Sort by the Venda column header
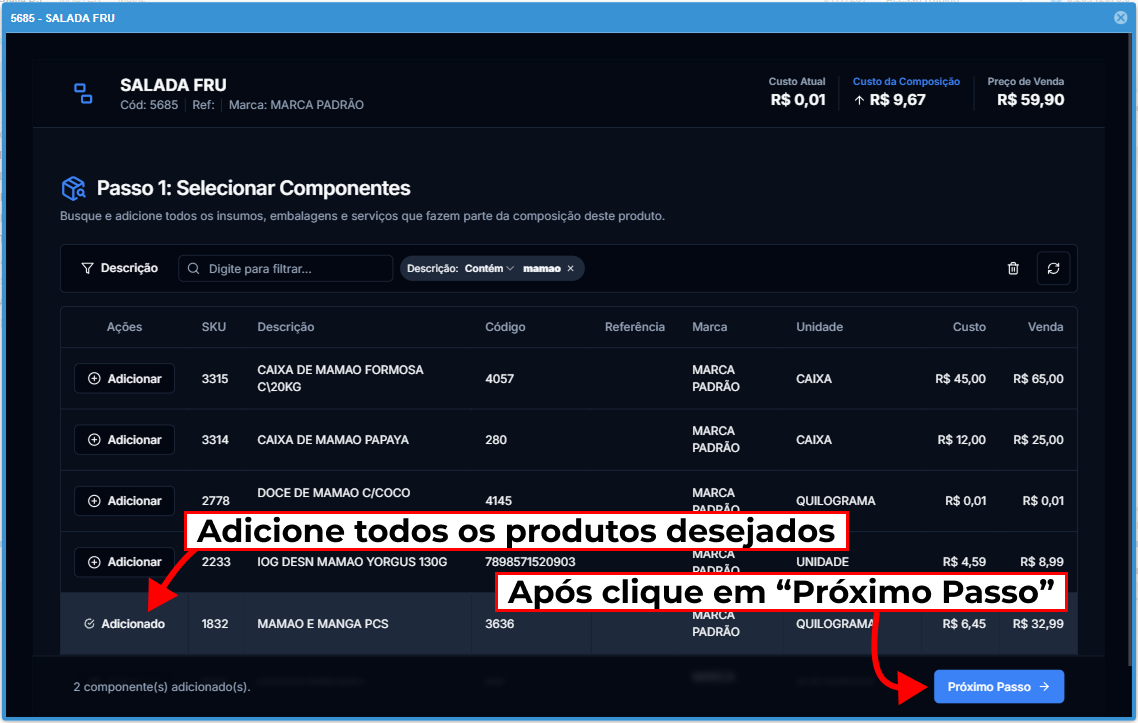The width and height of the screenshot is (1138, 723). (1046, 327)
